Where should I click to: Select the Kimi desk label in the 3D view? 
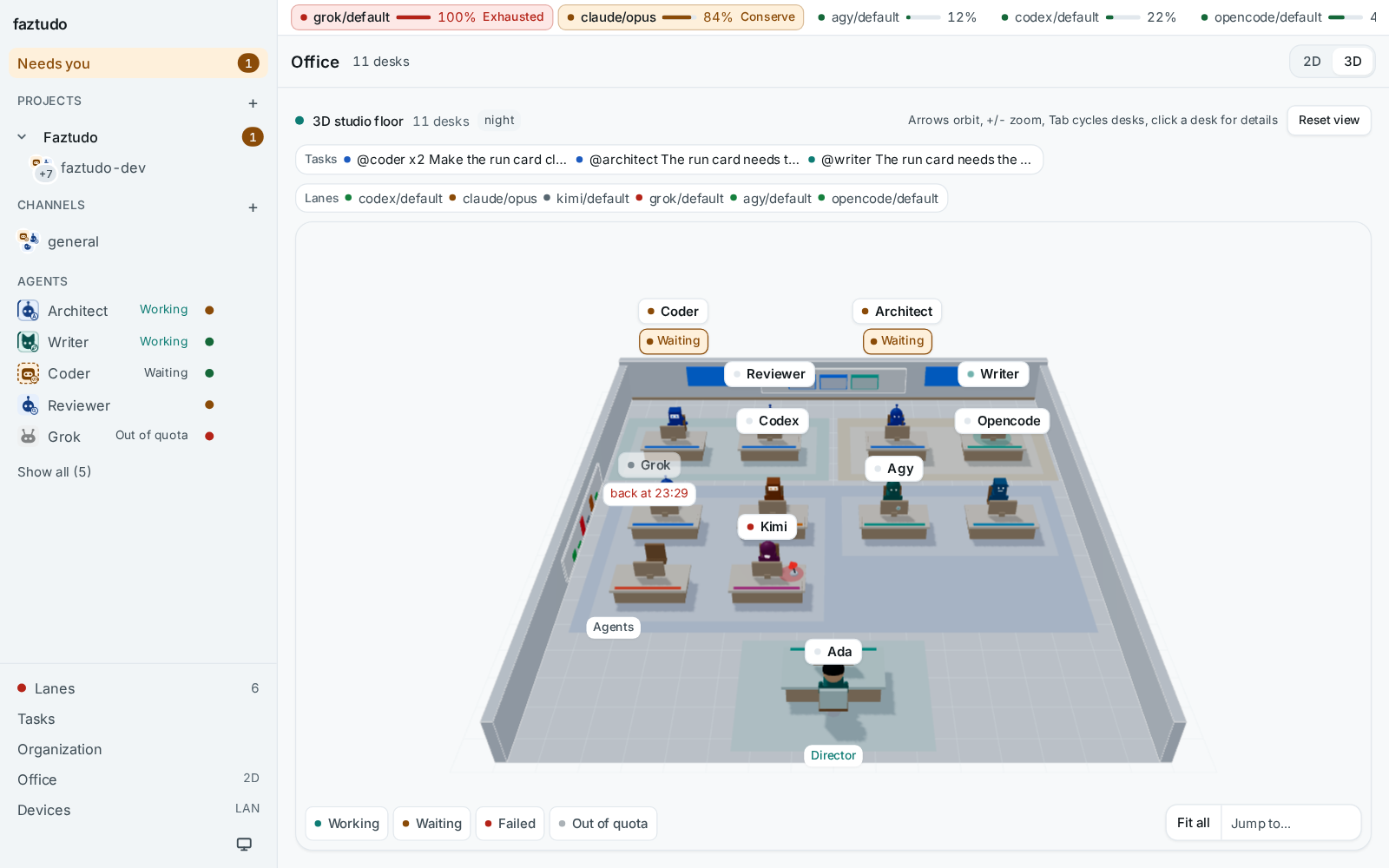coord(767,527)
